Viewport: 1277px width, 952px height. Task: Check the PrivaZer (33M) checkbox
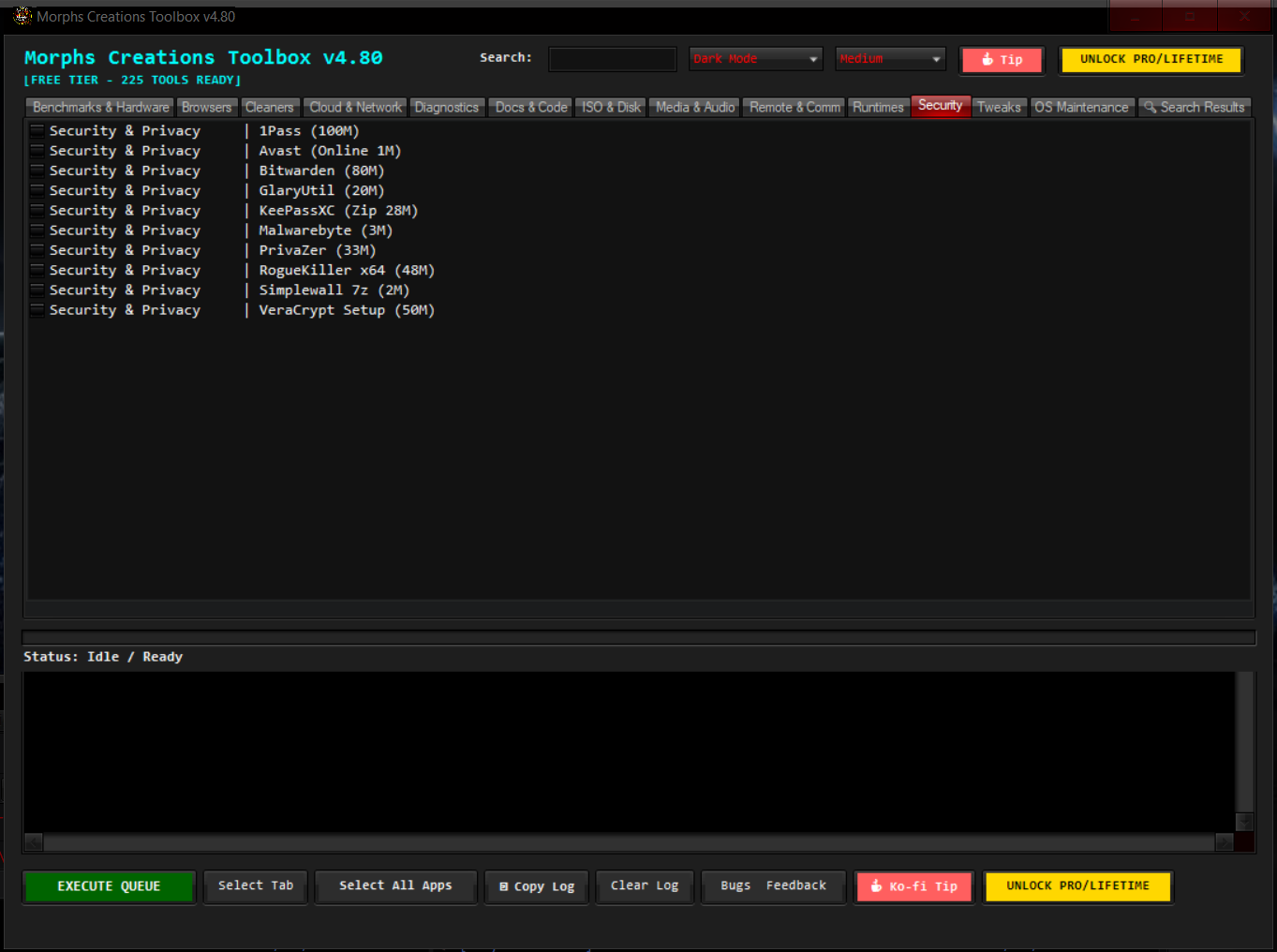coord(37,250)
